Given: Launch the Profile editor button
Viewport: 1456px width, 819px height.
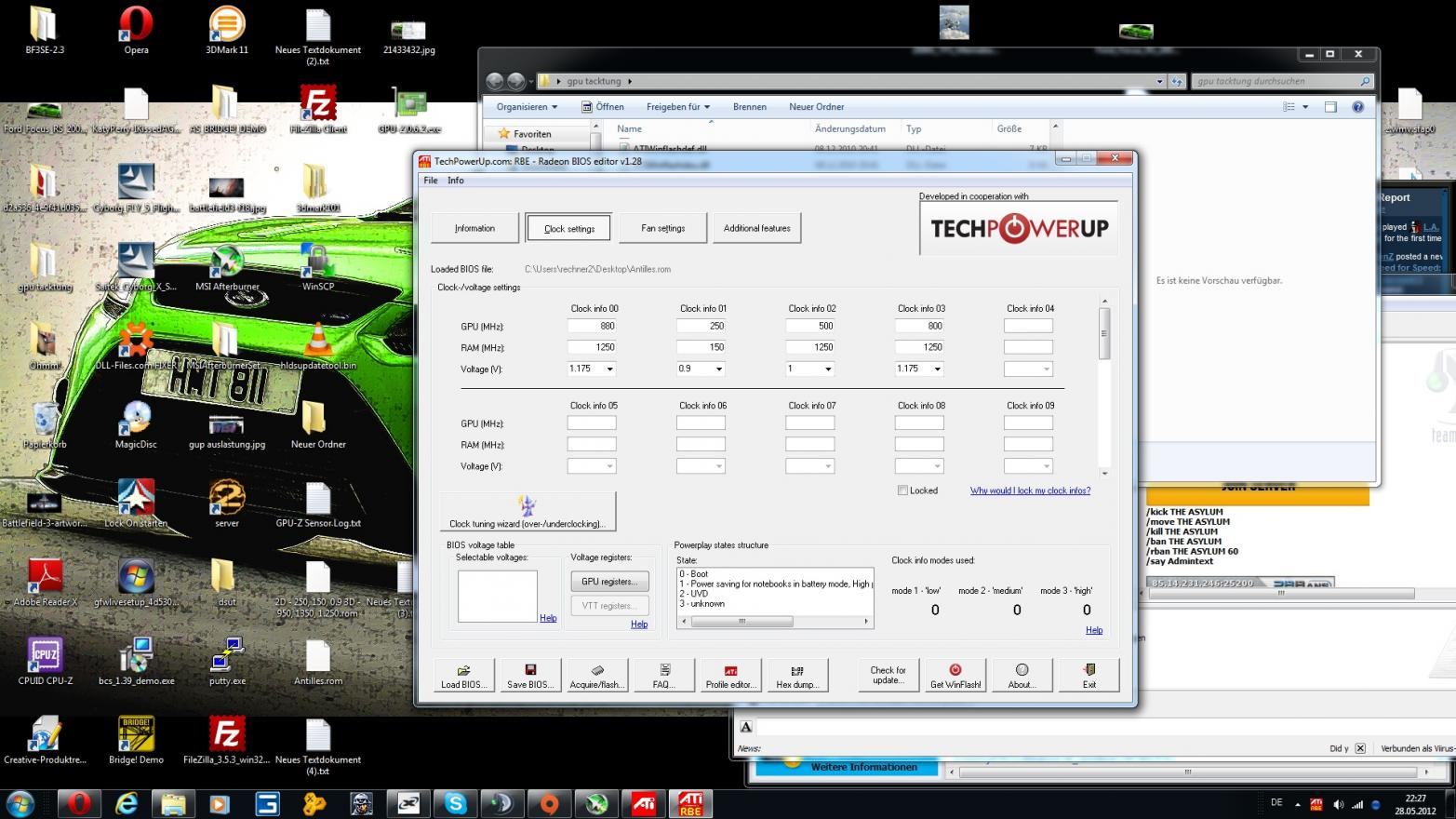Looking at the screenshot, I should pos(730,675).
